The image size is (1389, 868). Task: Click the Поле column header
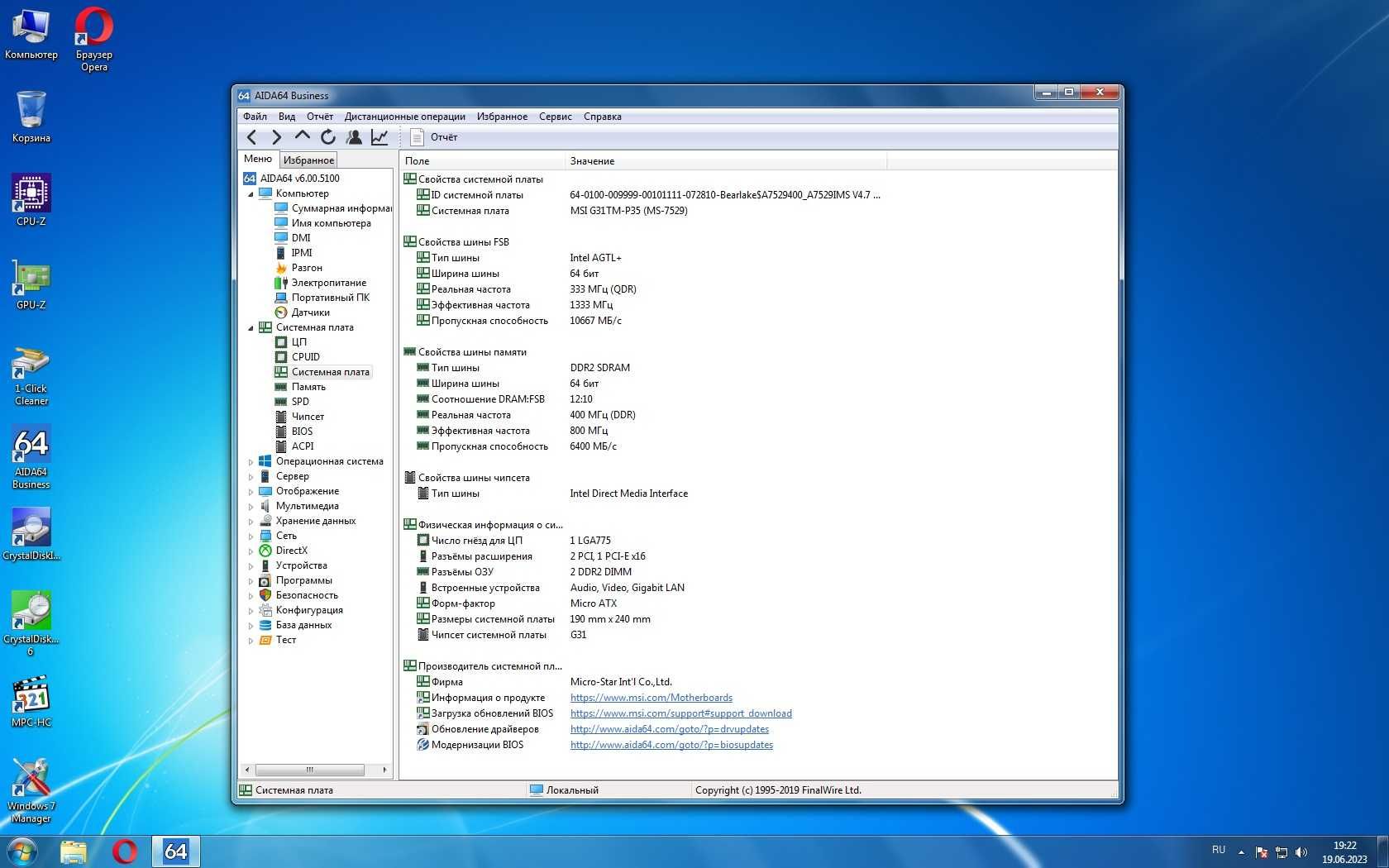click(x=483, y=161)
